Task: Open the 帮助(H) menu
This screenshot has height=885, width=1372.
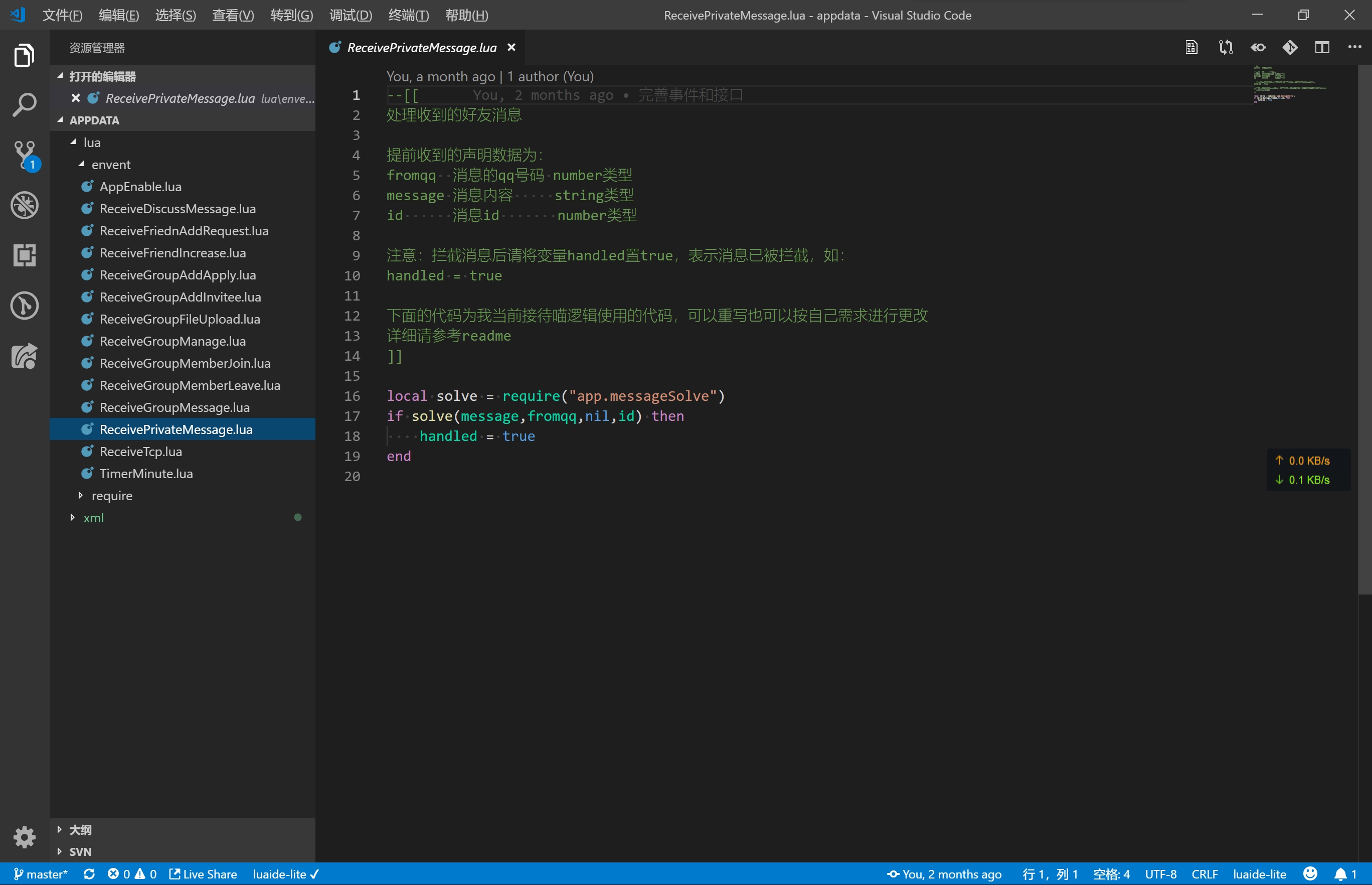Action: click(466, 15)
